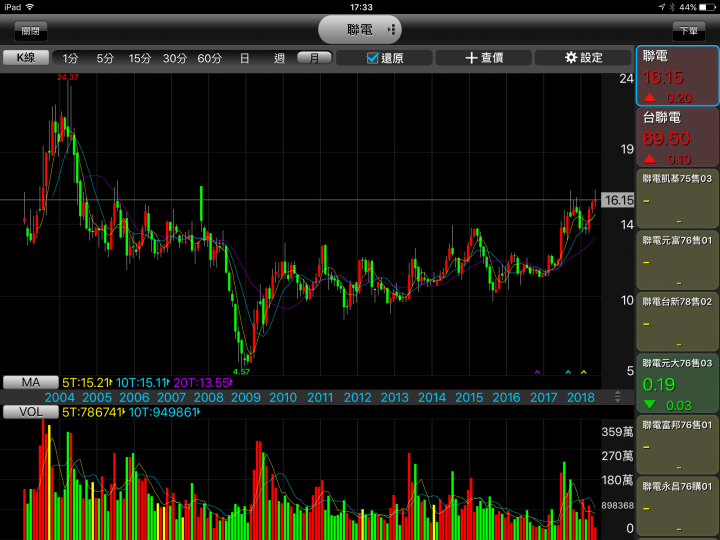The width and height of the screenshot is (720, 540).
Task: Select the 台聯電 69.50 quote card
Action: point(677,137)
